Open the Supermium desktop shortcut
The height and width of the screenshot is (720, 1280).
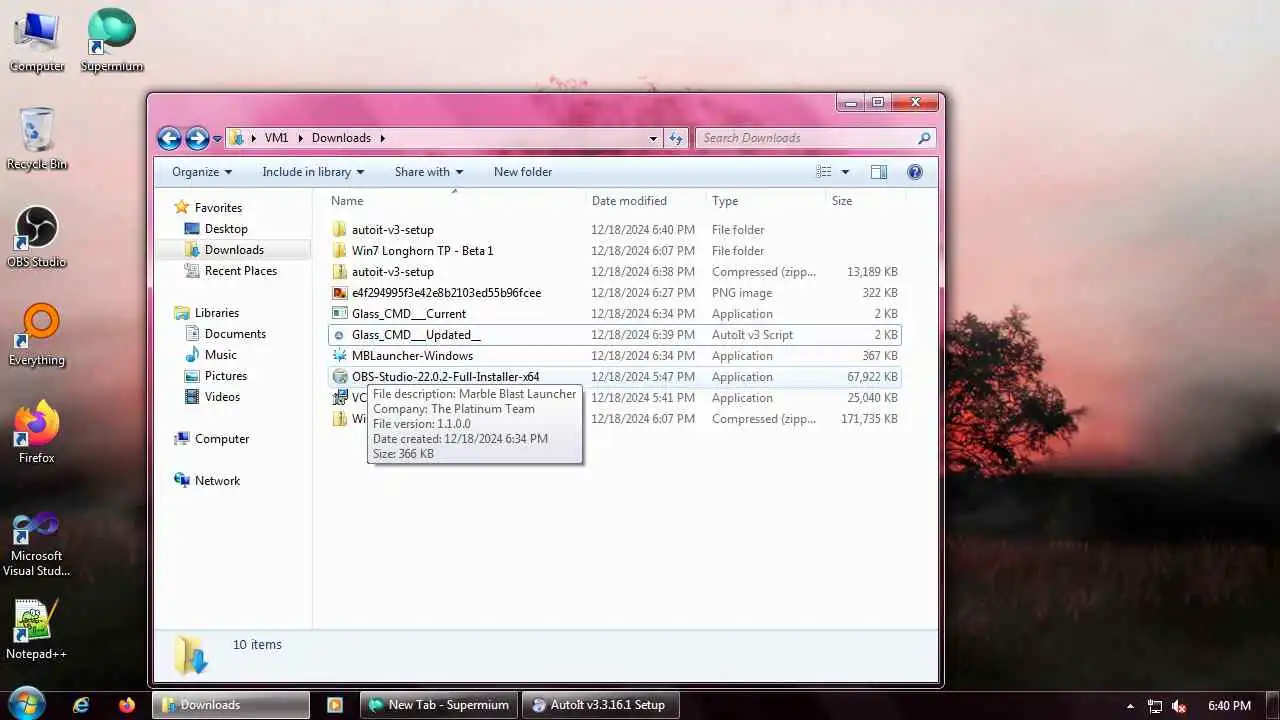(112, 40)
